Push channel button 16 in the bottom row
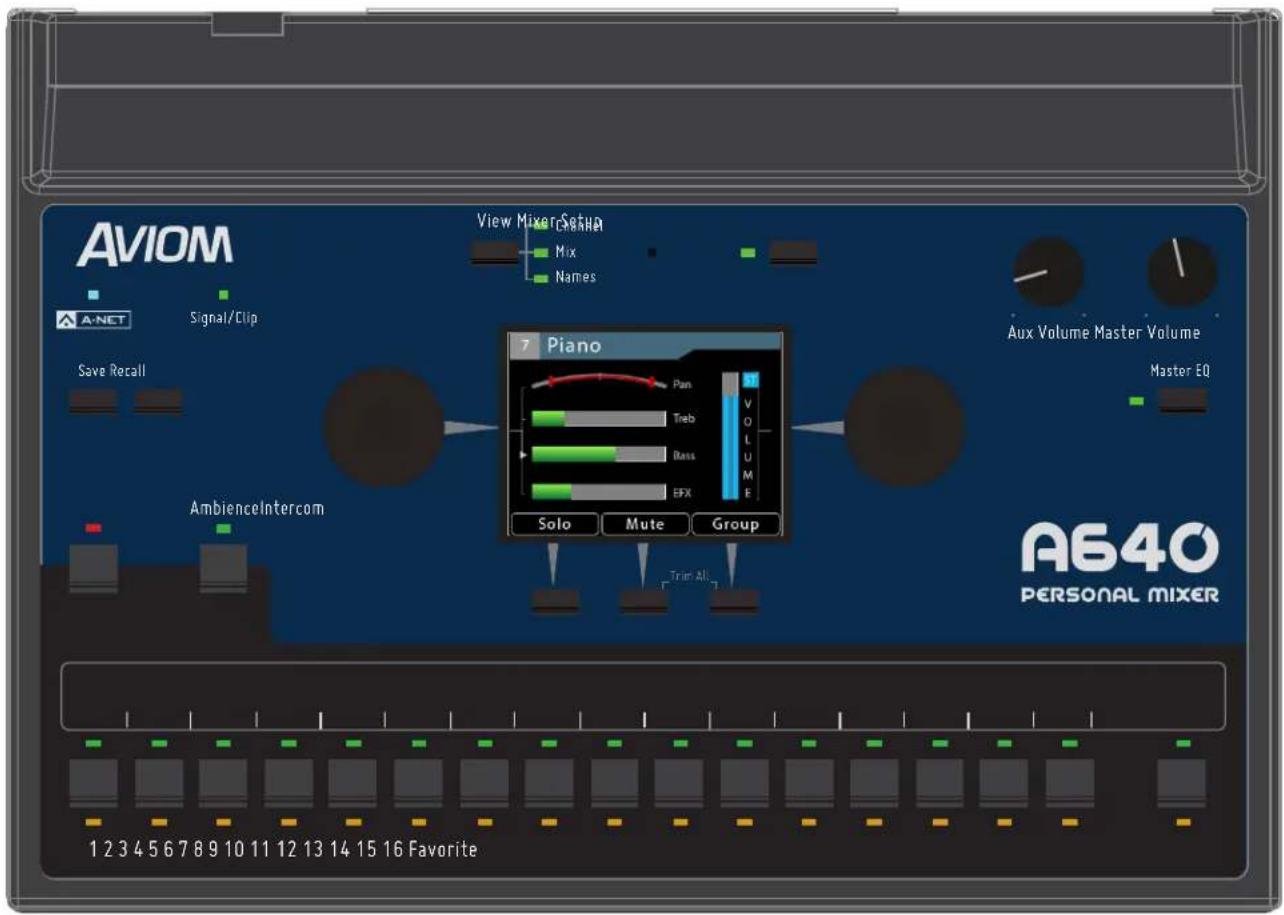The image size is (1284, 915). pyautogui.click(x=1070, y=783)
